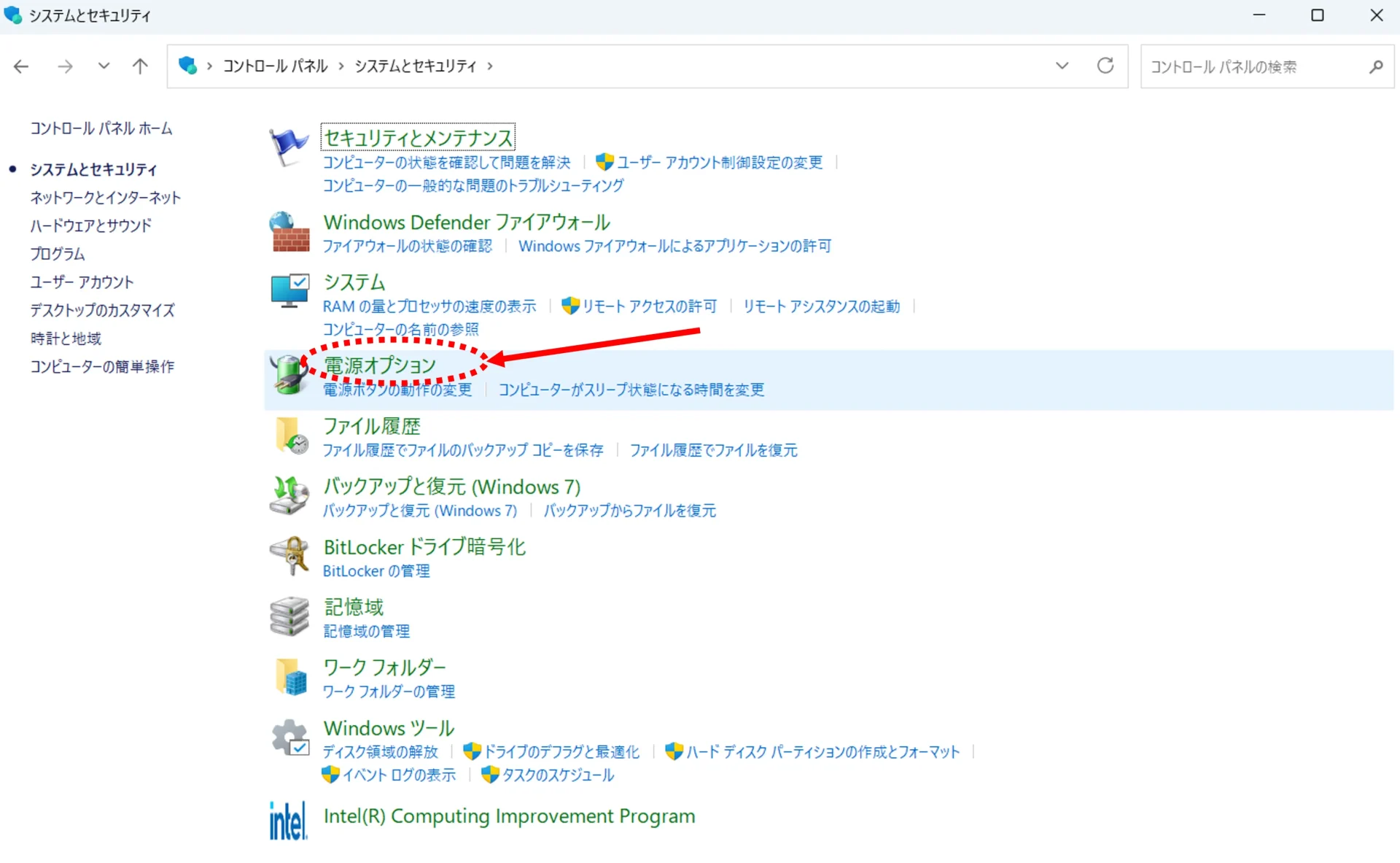Click イベント ログの表示 link
1400x863 pixels.
(400, 775)
